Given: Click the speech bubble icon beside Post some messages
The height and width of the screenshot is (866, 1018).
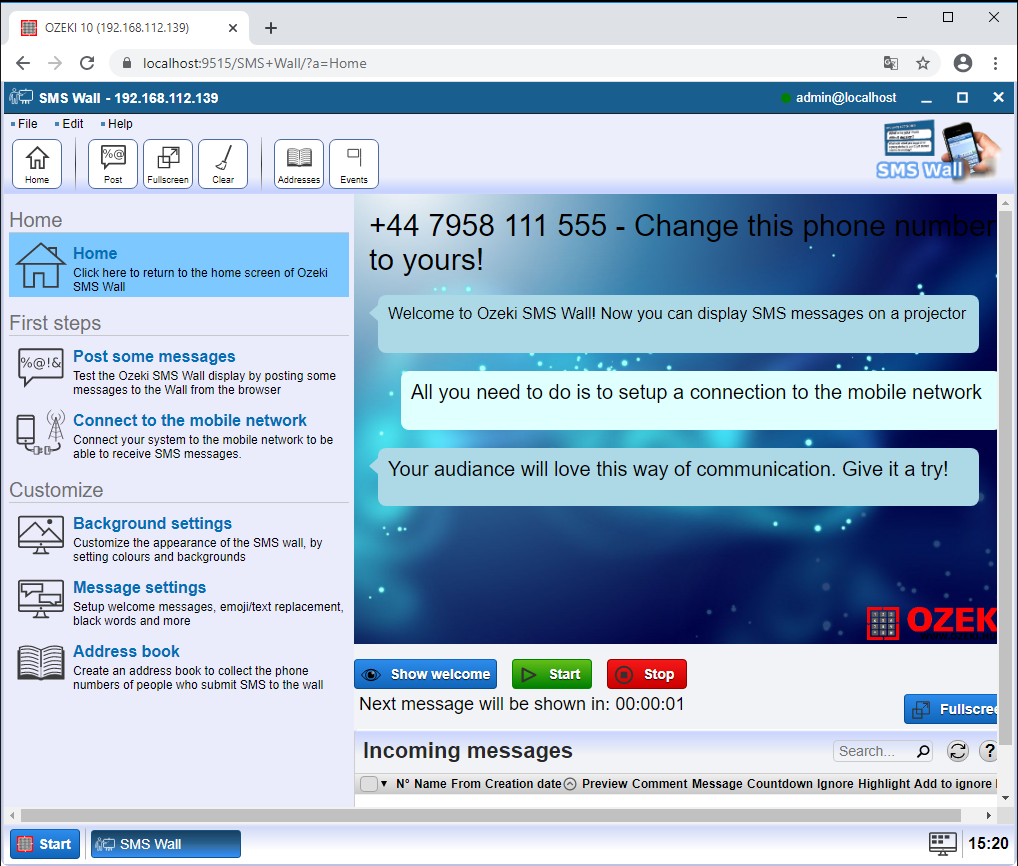Looking at the screenshot, I should (x=40, y=366).
